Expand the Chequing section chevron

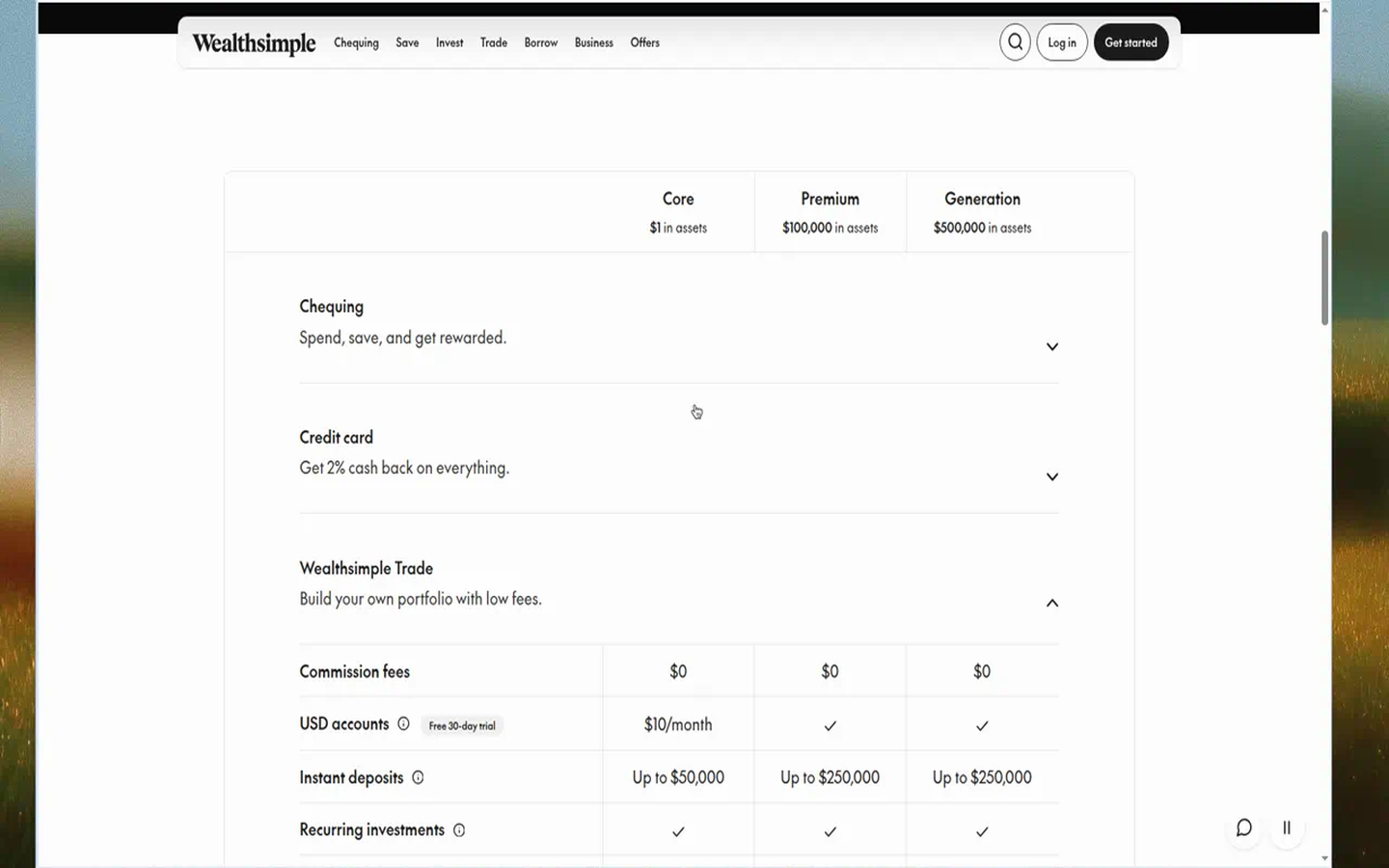click(1052, 346)
